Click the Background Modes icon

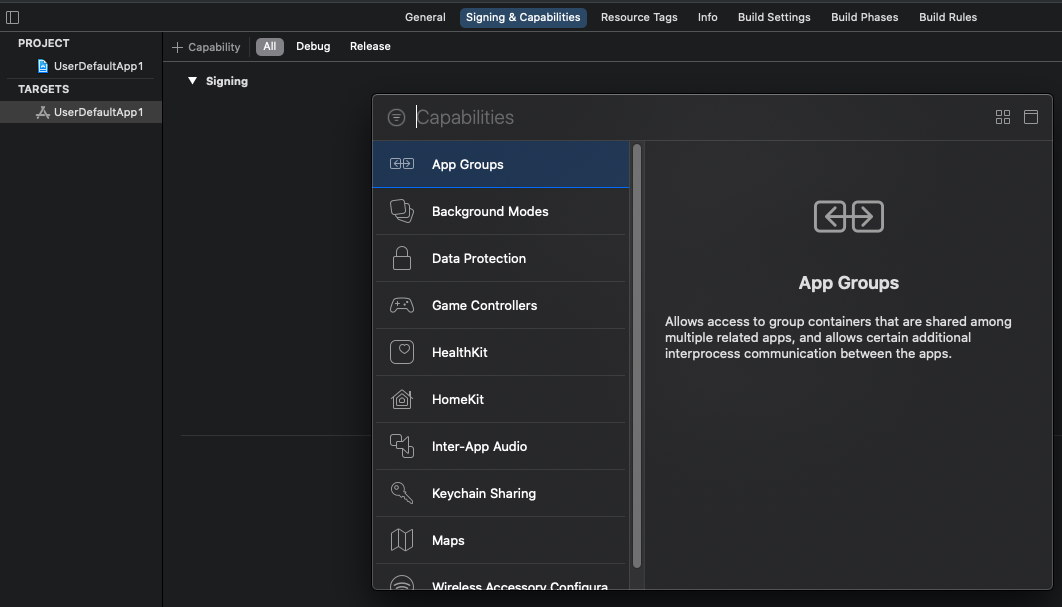(x=401, y=211)
